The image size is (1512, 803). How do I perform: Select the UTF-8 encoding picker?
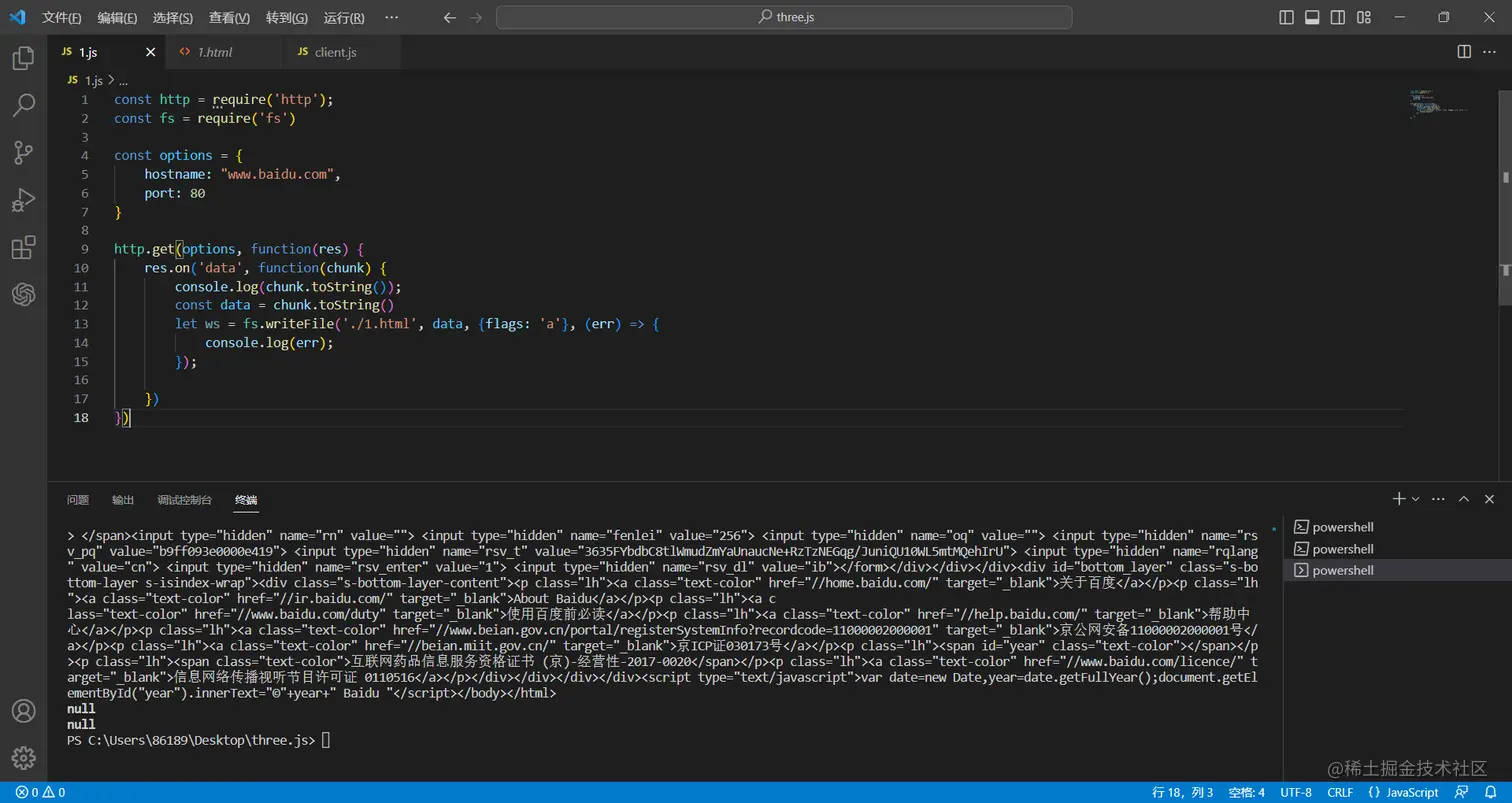coord(1296,793)
